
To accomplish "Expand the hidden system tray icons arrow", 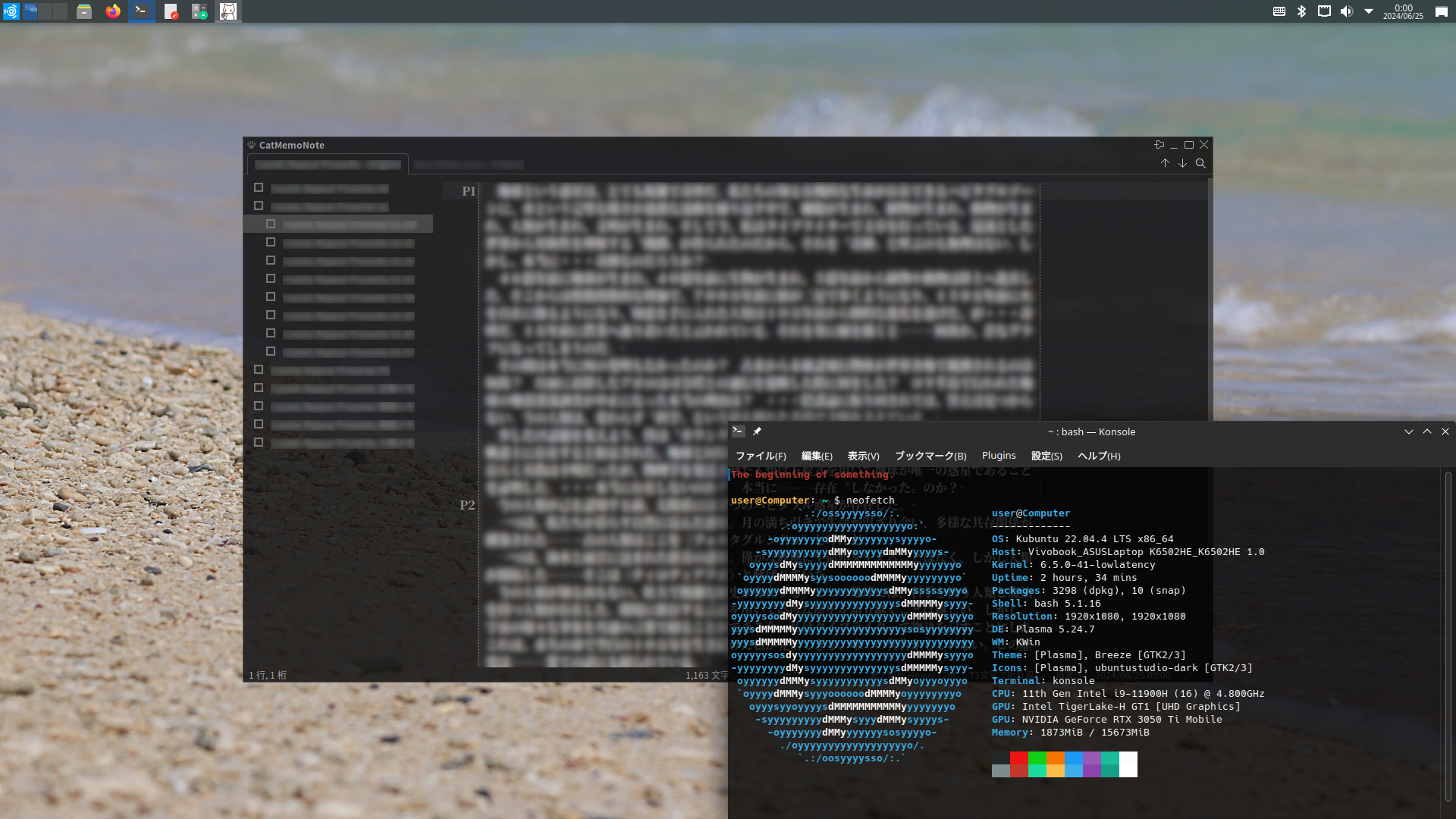I will [x=1369, y=11].
